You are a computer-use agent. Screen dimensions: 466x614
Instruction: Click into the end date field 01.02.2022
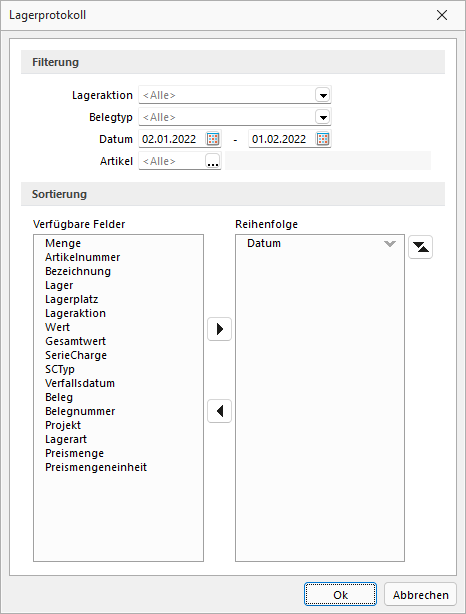point(282,139)
